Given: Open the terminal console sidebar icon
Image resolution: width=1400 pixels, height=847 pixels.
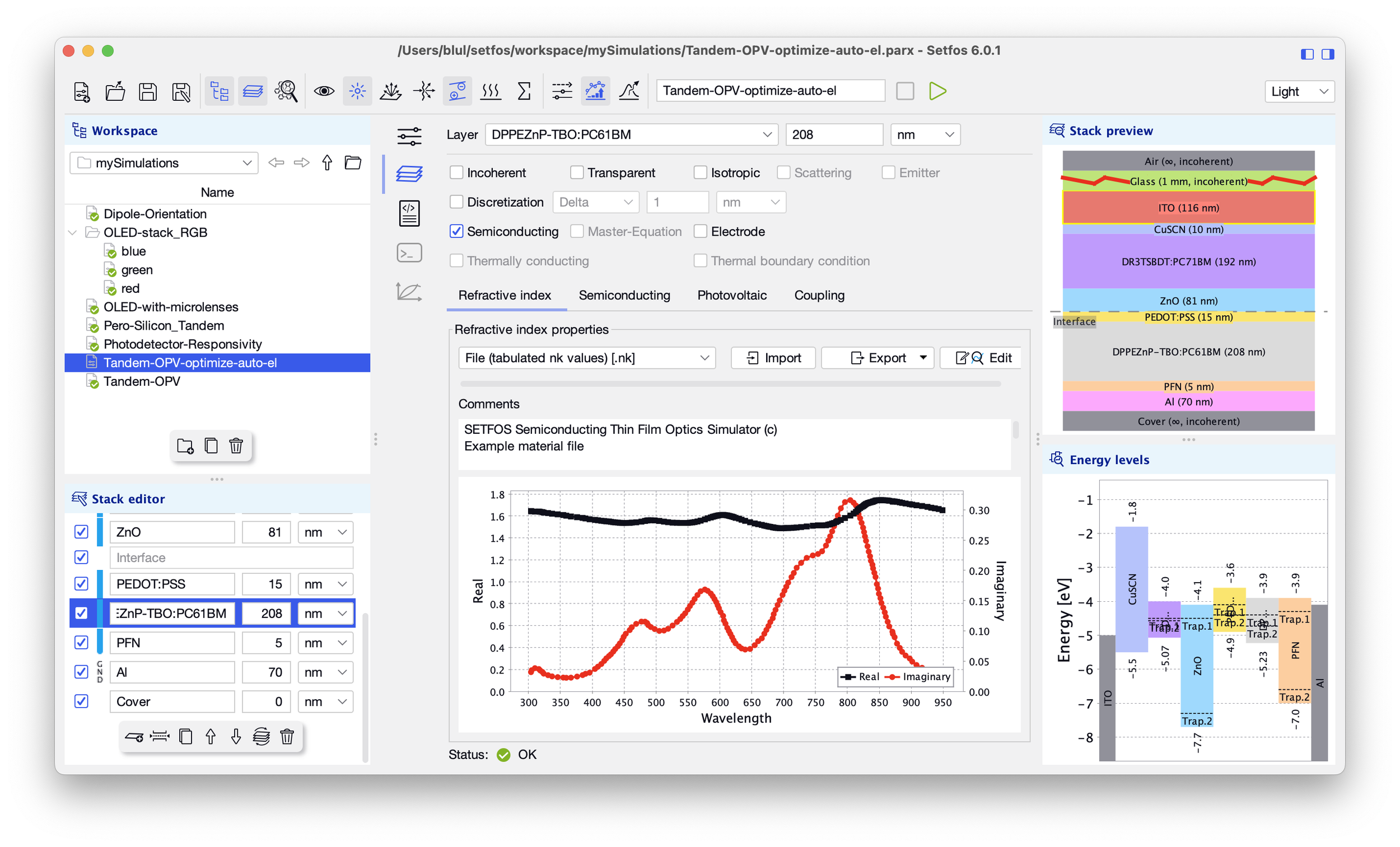Looking at the screenshot, I should (409, 253).
